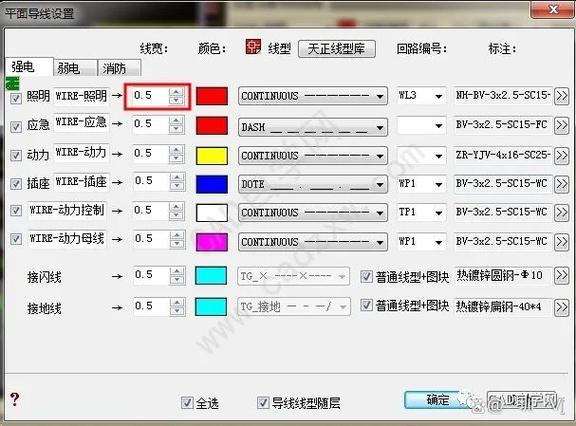Toggle the 导线线型随层 checkbox
Viewport: 576px width, 426px height.
[x=263, y=402]
